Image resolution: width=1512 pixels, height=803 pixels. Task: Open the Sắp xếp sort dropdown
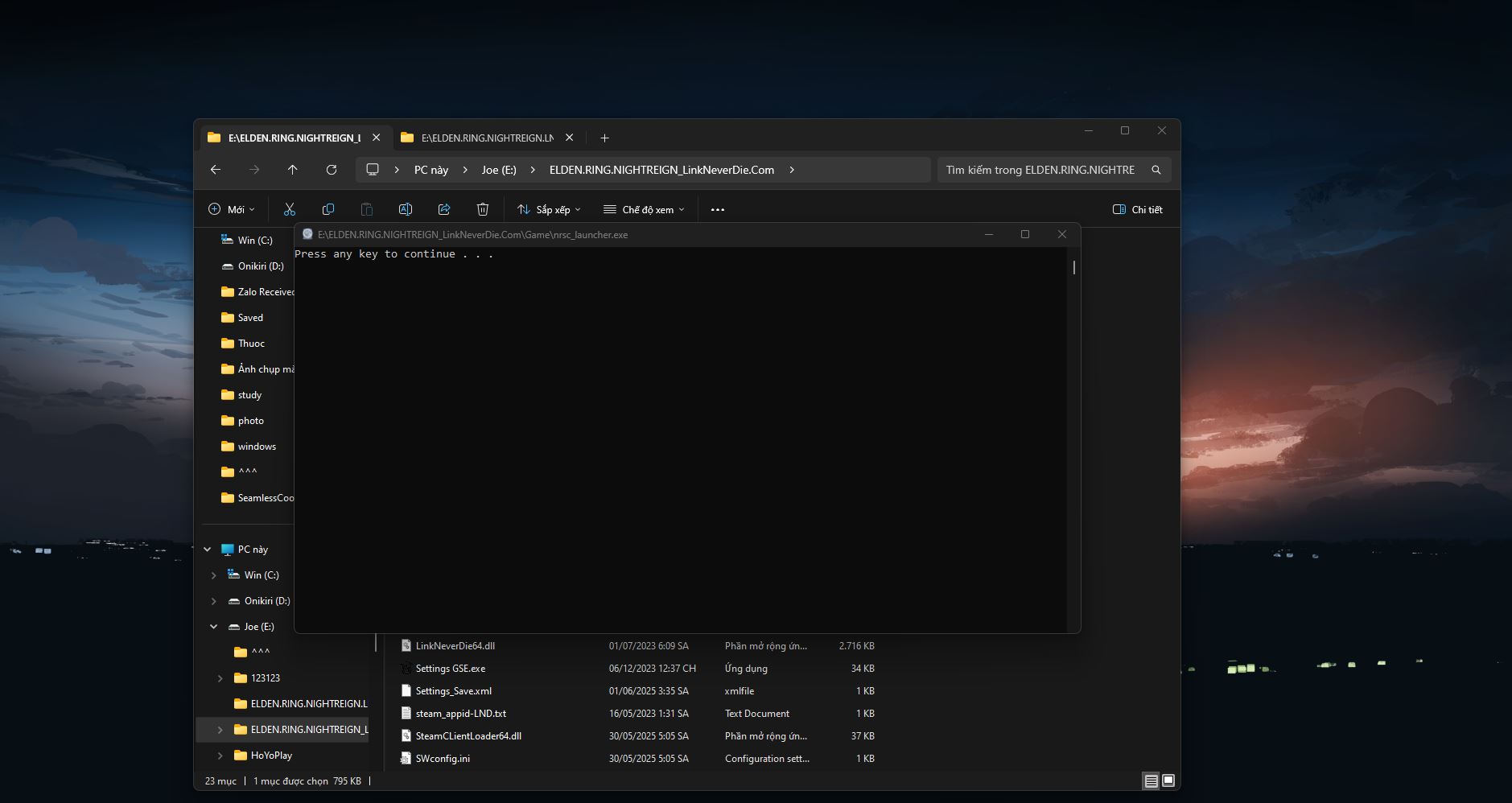(x=549, y=209)
